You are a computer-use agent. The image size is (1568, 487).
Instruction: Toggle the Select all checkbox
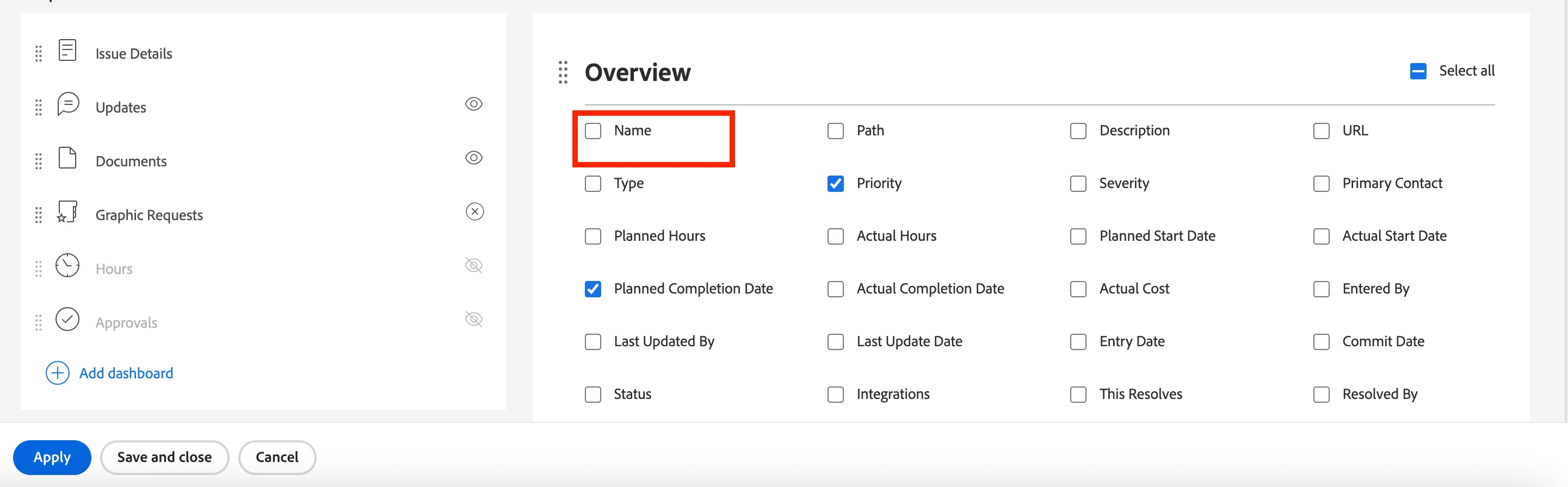tap(1418, 71)
